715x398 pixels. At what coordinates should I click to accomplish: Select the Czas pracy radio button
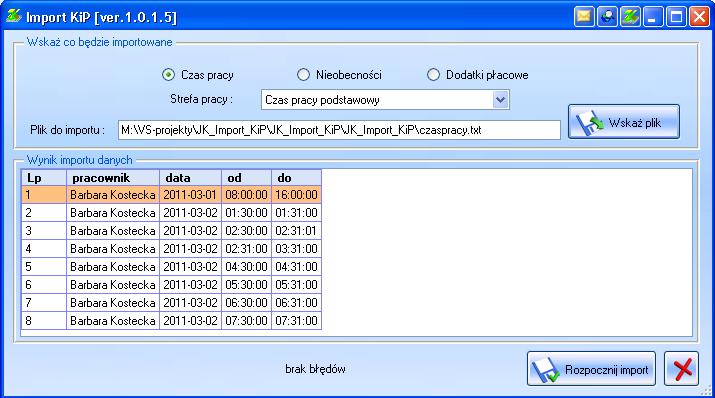[x=168, y=75]
